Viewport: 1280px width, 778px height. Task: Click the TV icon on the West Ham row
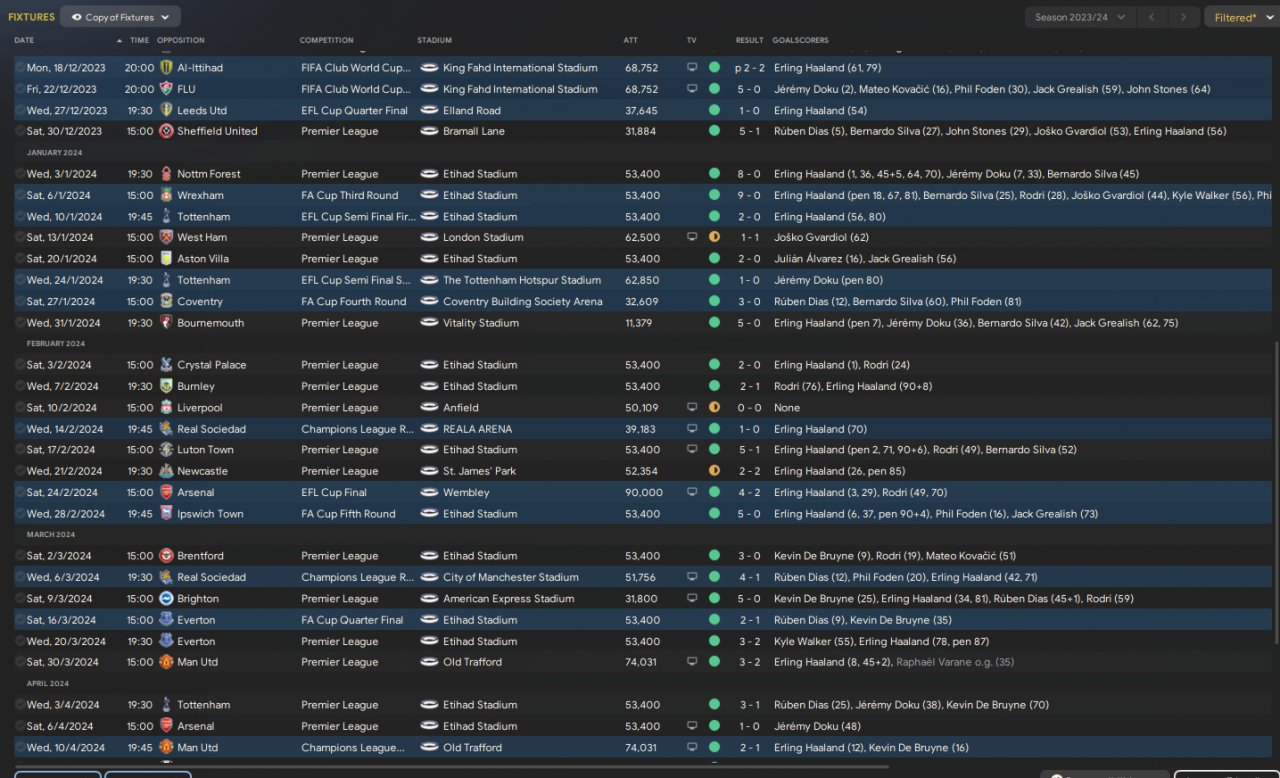pos(692,238)
